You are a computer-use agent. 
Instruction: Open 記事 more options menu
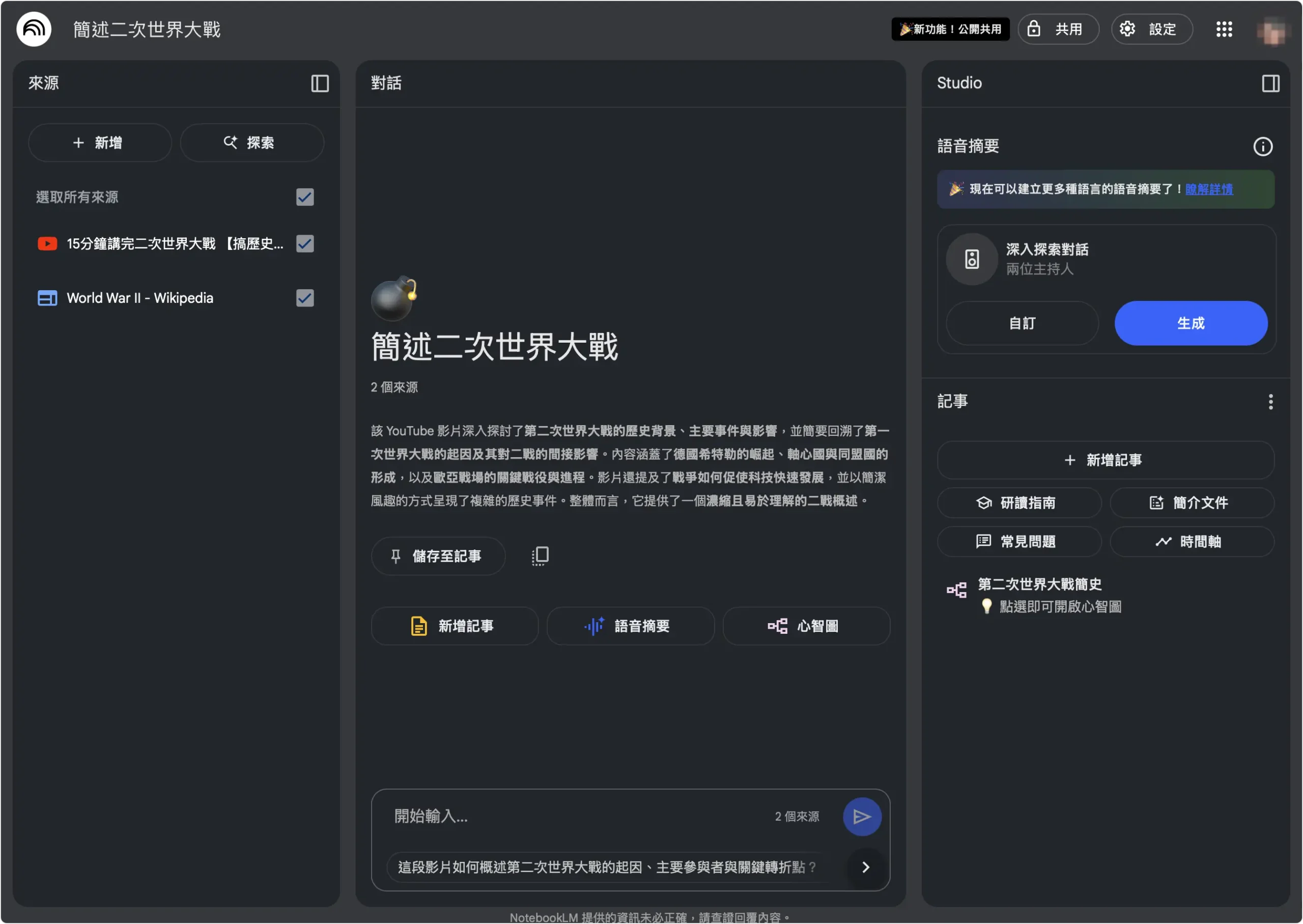[x=1270, y=402]
